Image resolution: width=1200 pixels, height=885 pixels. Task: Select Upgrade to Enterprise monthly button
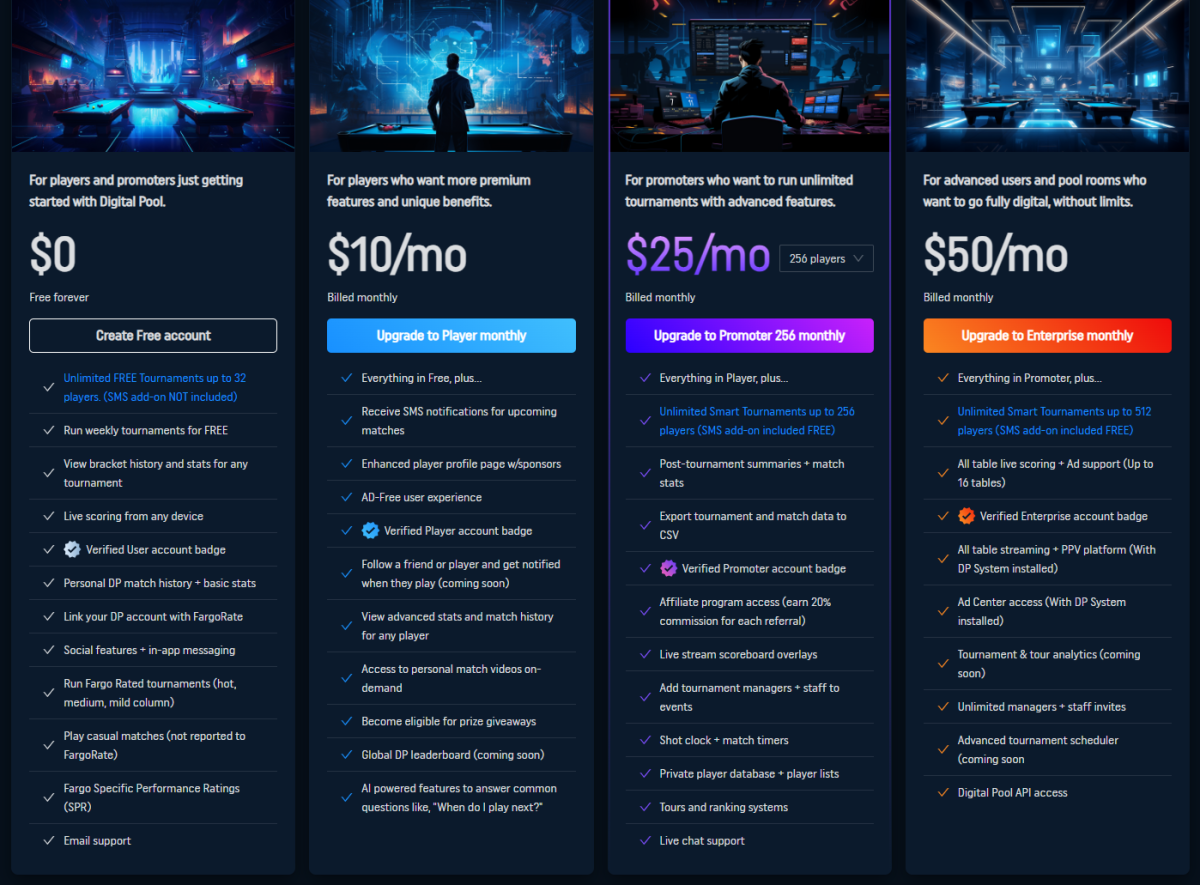tap(1047, 336)
